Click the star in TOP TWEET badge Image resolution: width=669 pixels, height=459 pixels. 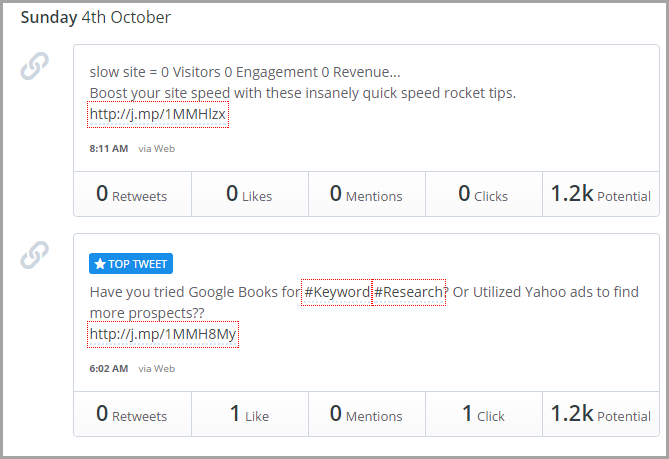tap(100, 264)
